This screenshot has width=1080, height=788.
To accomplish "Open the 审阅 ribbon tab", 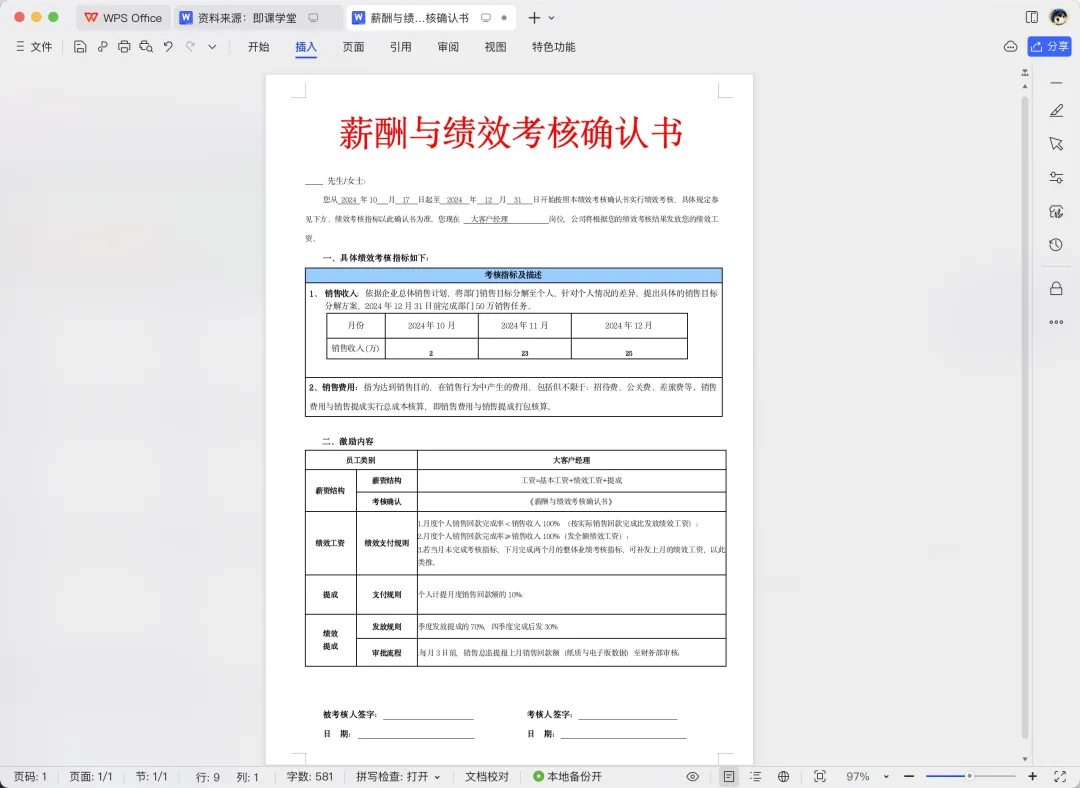I will [448, 47].
